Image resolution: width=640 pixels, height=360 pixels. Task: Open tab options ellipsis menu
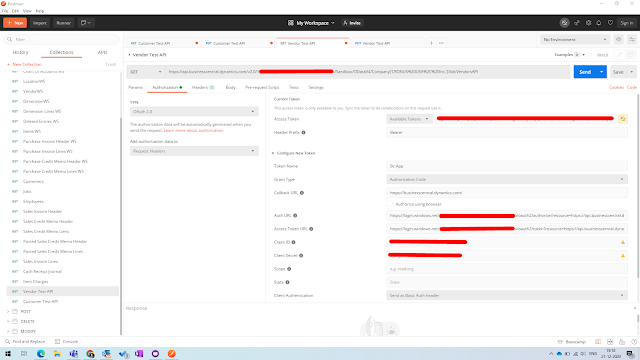441,43
